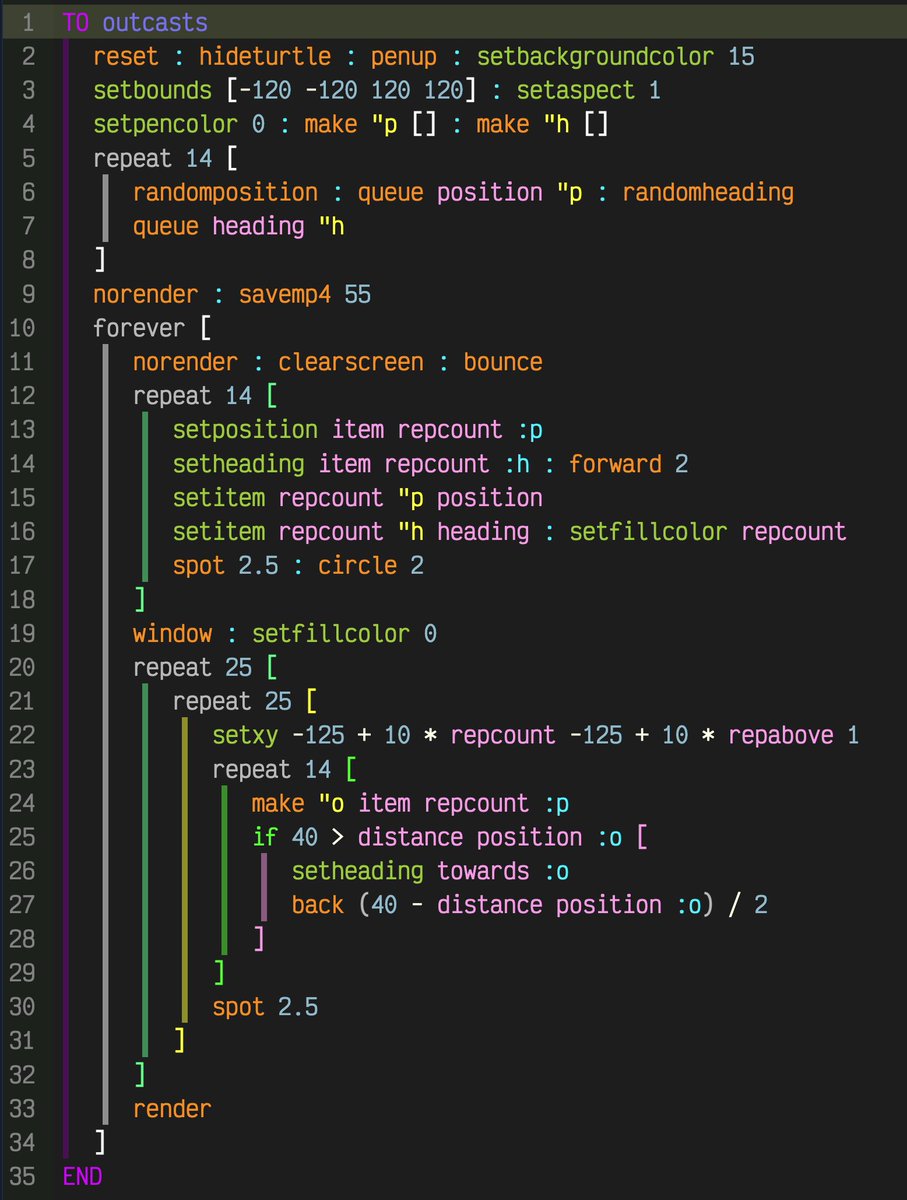Click 'setpencolor' on line 4
Screen dimensions: 907x1200
pyautogui.click(x=165, y=124)
